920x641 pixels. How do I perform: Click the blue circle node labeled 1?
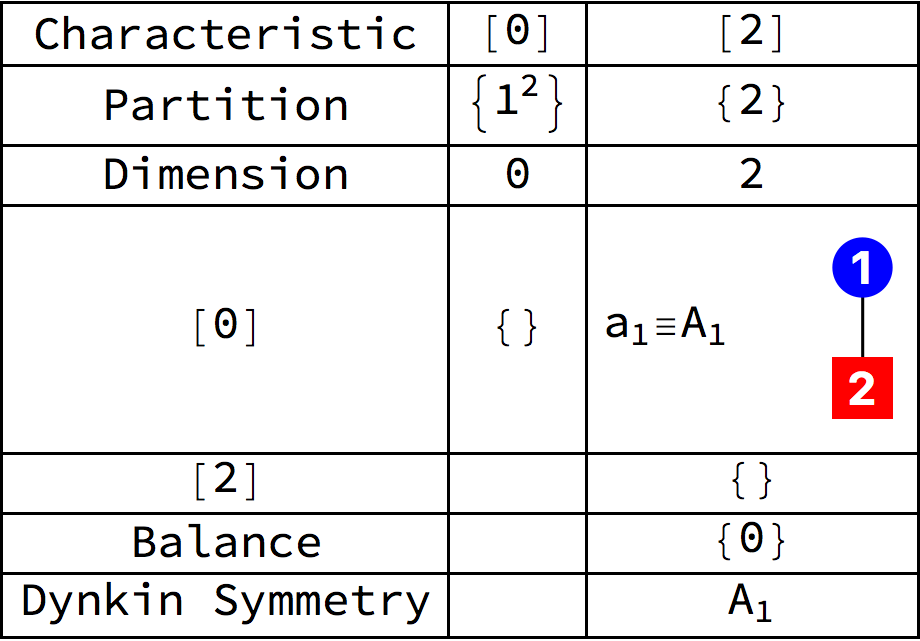point(862,268)
